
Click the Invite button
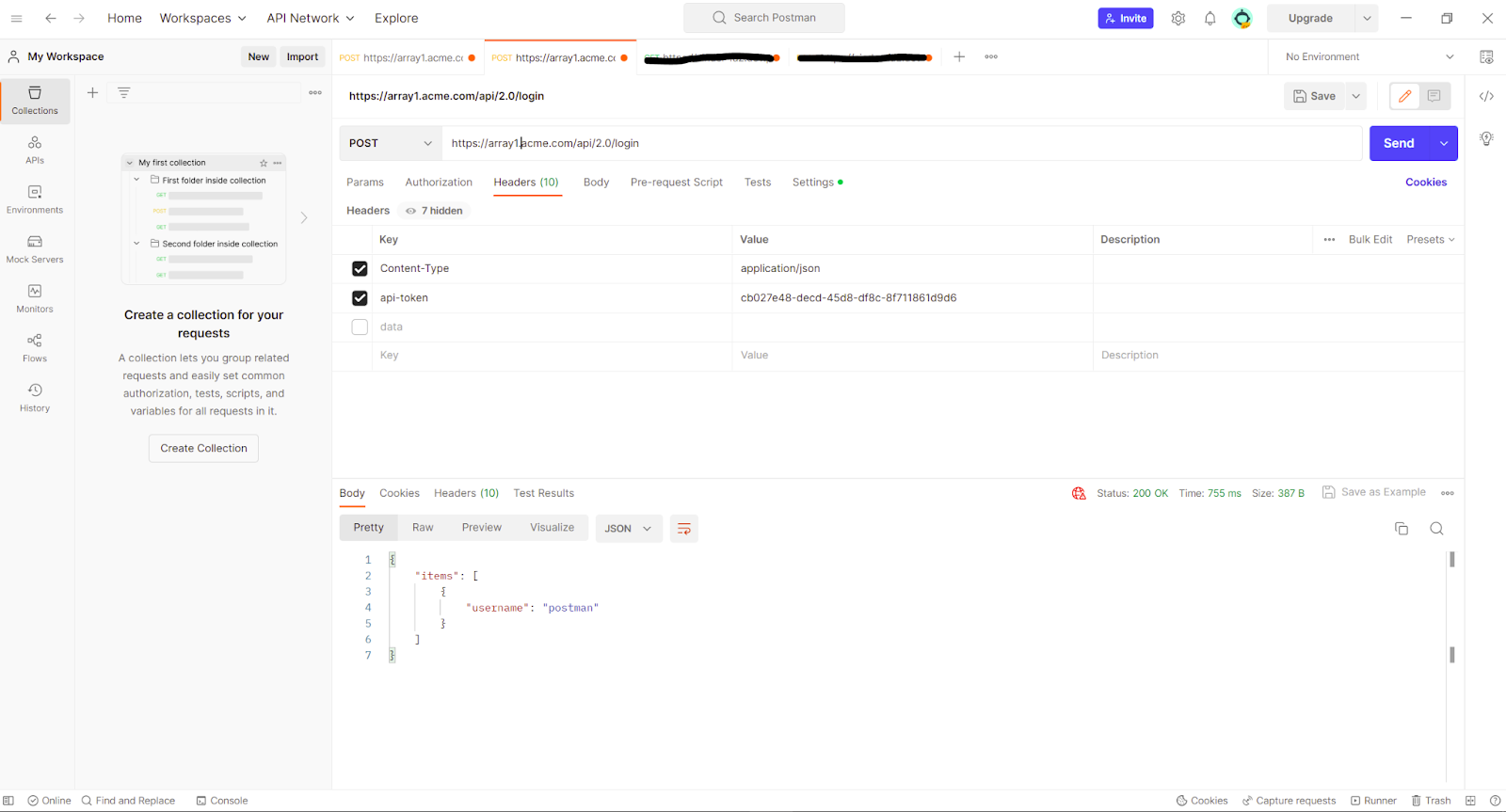1126,18
